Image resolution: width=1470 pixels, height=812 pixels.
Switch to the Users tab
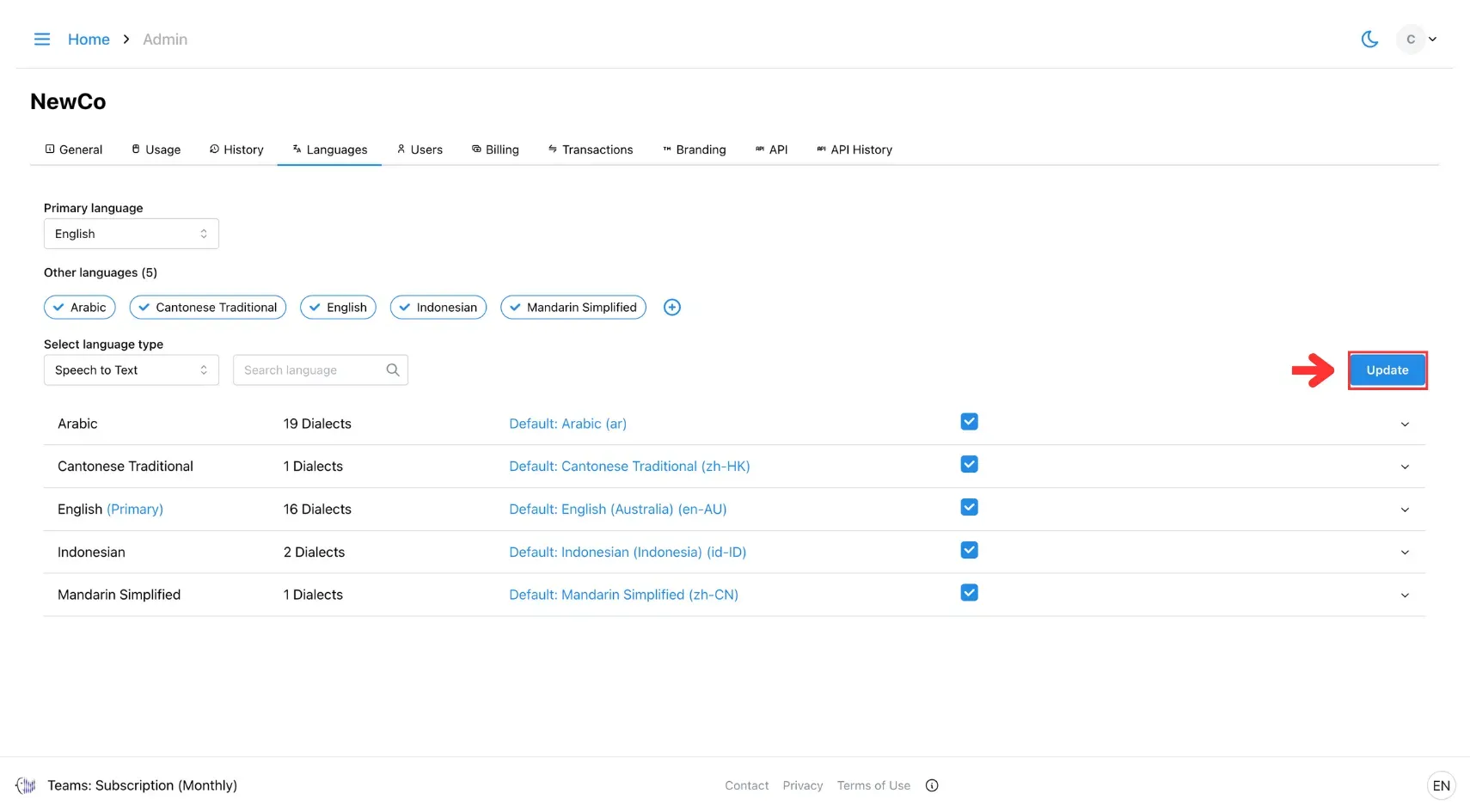click(x=420, y=150)
